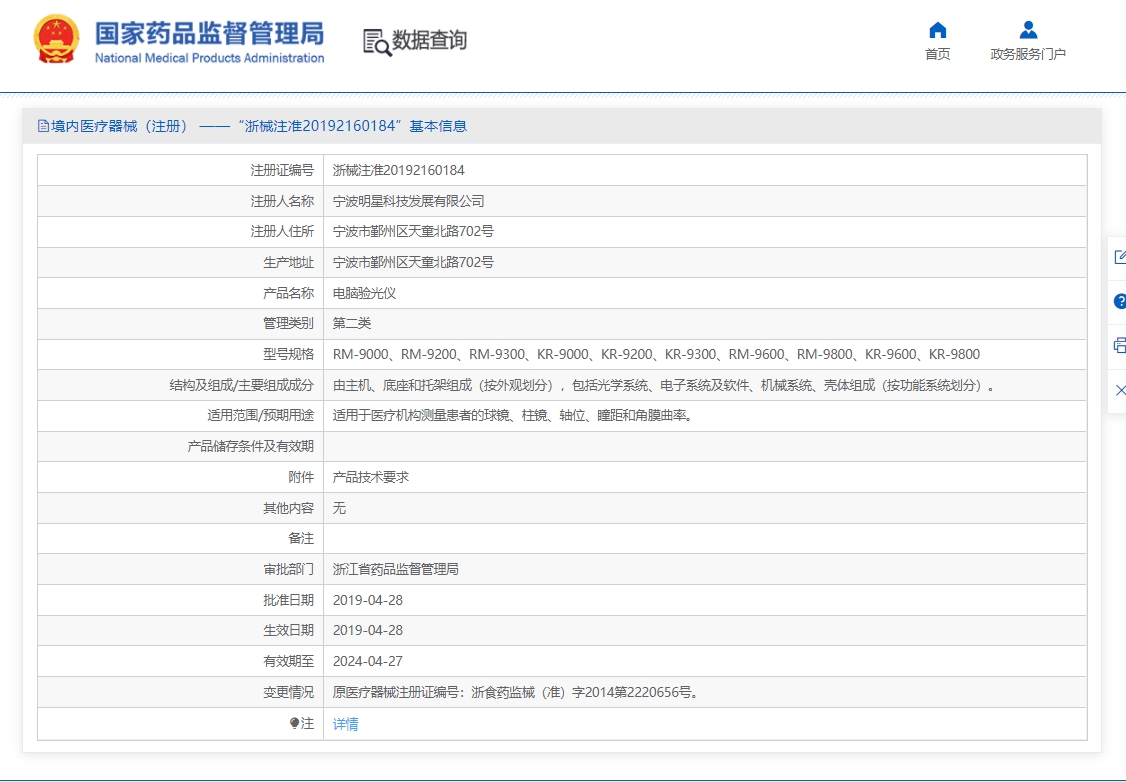Click the 有效期至 label
This screenshot has width=1126, height=782.
click(x=289, y=661)
